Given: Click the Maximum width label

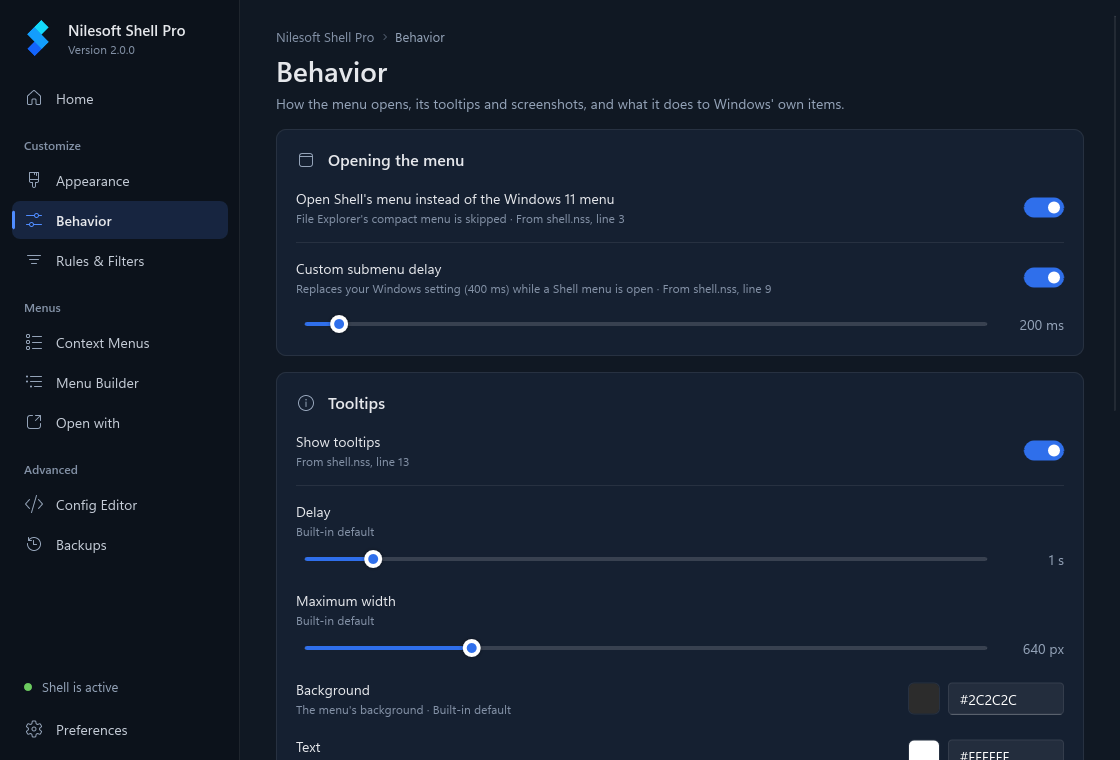Looking at the screenshot, I should 346,601.
